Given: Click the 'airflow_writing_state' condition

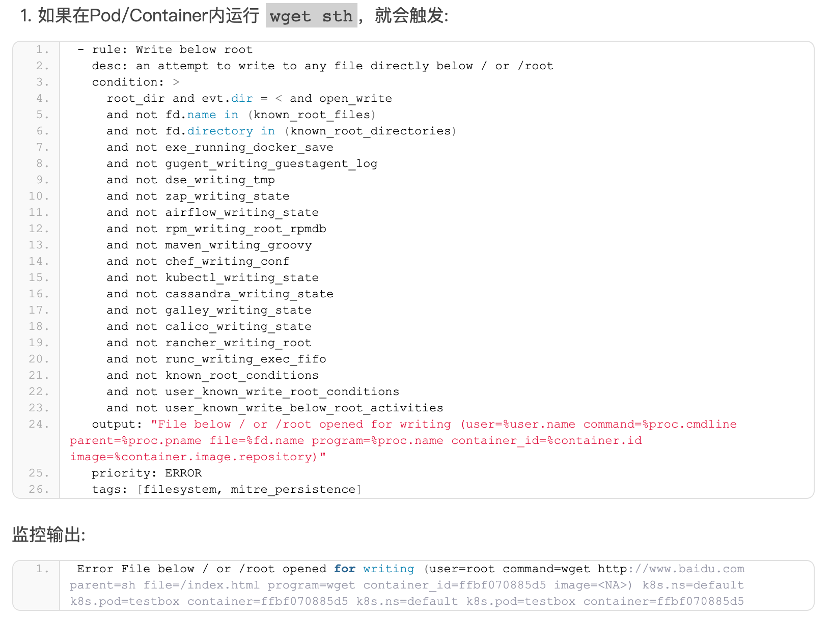Looking at the screenshot, I should [241, 212].
